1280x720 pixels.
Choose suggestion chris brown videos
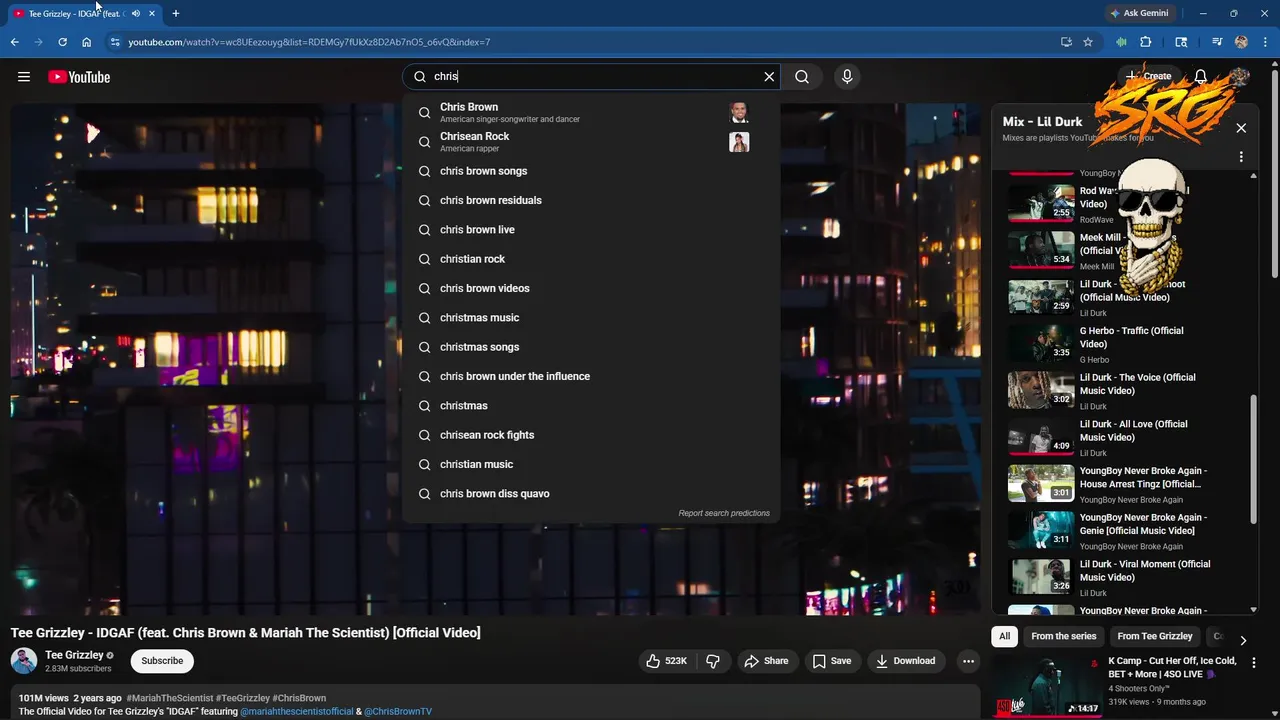(591, 288)
